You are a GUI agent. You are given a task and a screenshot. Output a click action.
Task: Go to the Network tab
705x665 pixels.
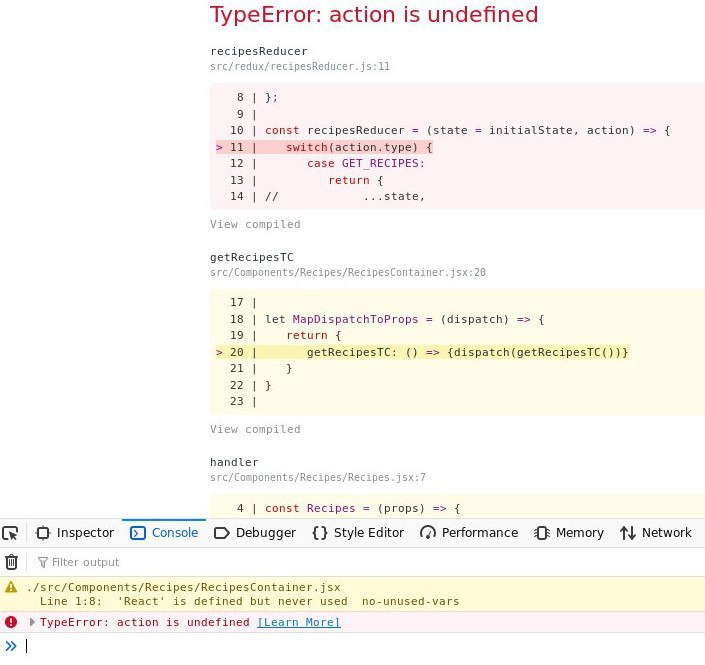coord(656,533)
